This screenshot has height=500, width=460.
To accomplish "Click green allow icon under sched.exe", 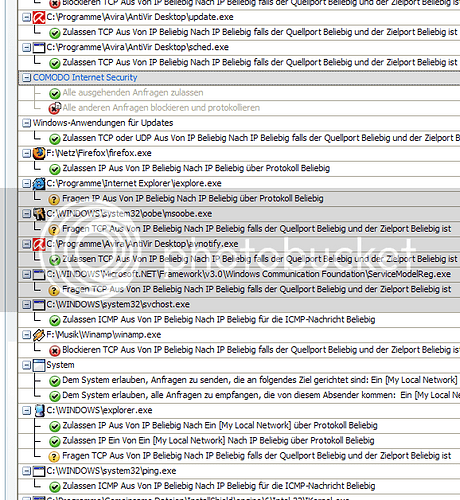I will click(x=55, y=63).
